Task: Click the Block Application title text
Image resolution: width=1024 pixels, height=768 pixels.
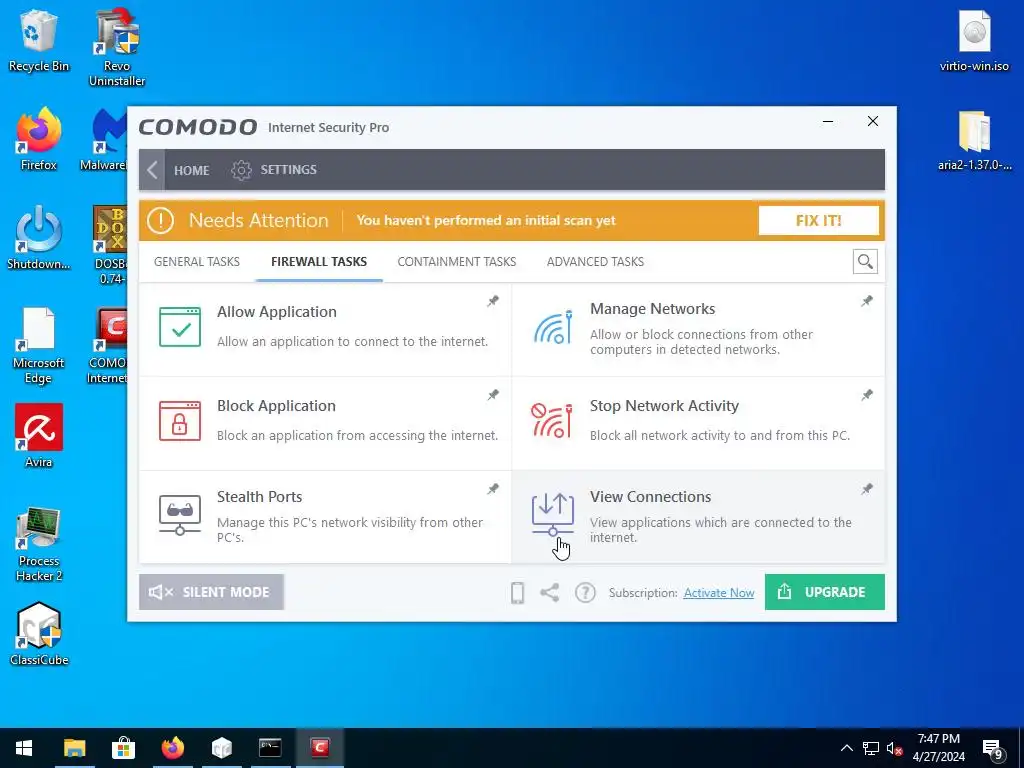Action: (276, 406)
